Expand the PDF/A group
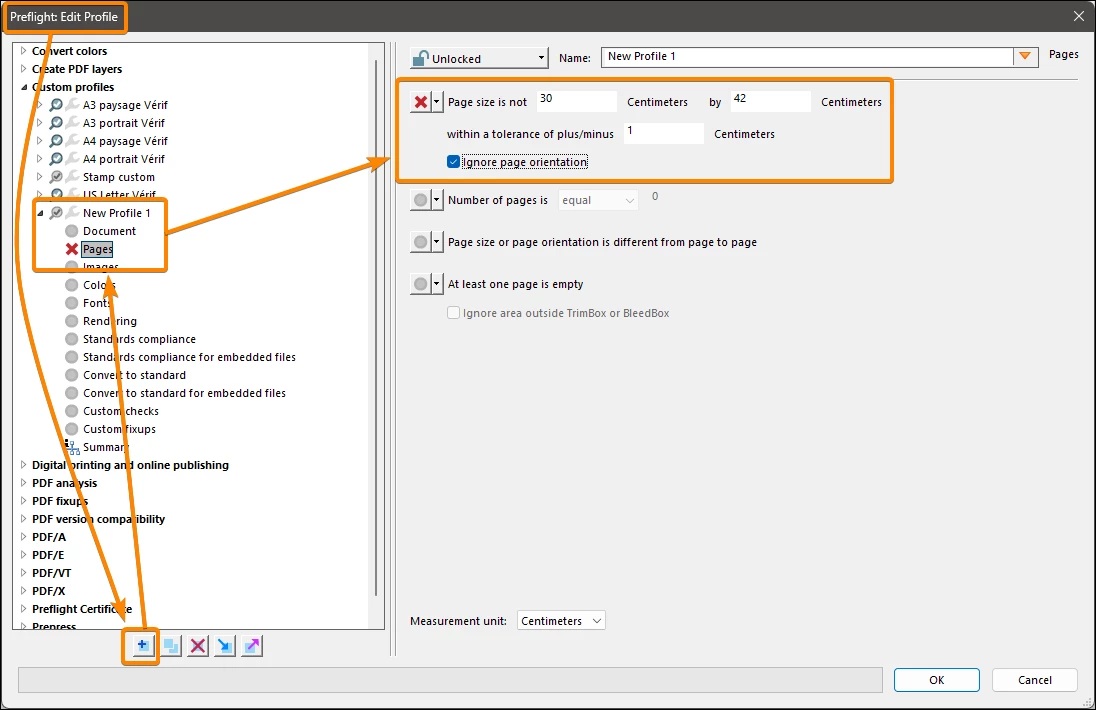Image resolution: width=1096 pixels, height=710 pixels. (x=24, y=537)
